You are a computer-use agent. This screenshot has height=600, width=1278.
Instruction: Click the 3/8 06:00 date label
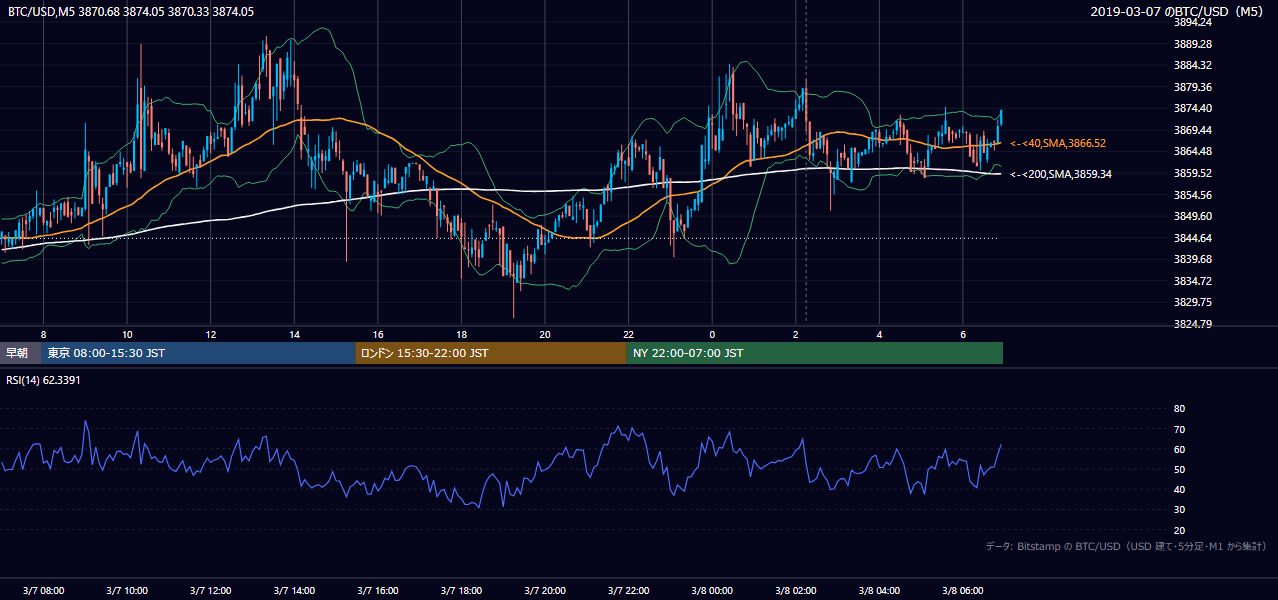point(963,591)
